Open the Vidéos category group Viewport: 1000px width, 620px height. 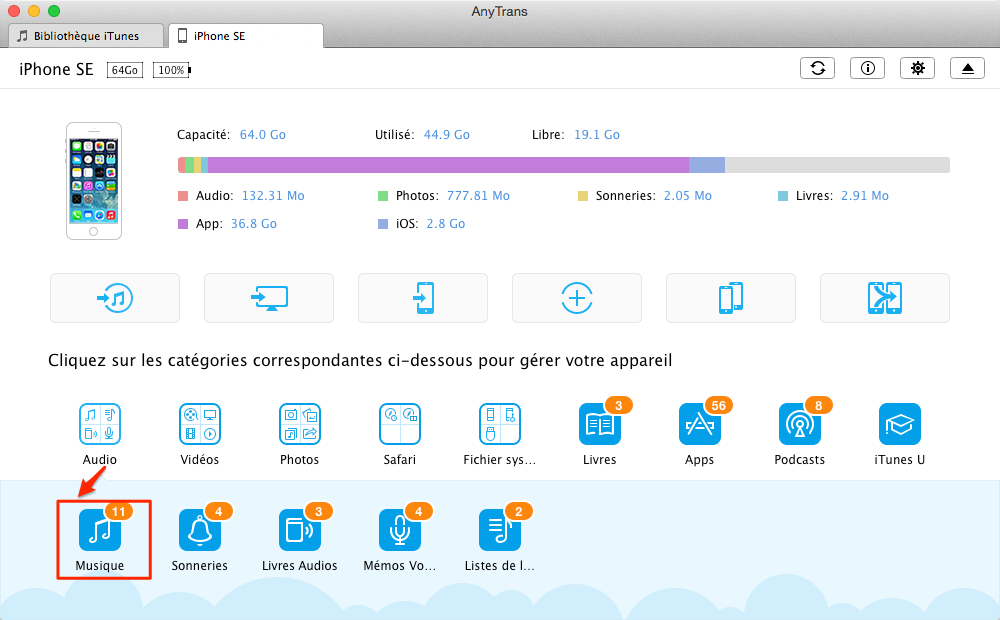(x=200, y=424)
